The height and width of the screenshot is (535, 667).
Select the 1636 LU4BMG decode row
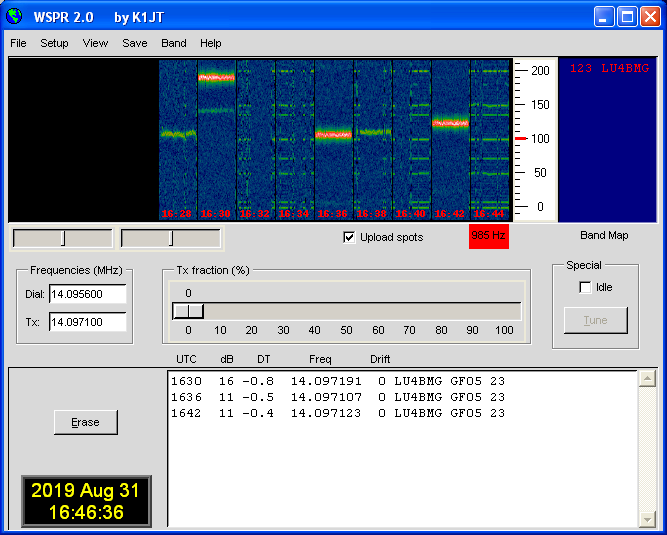[x=337, y=397]
